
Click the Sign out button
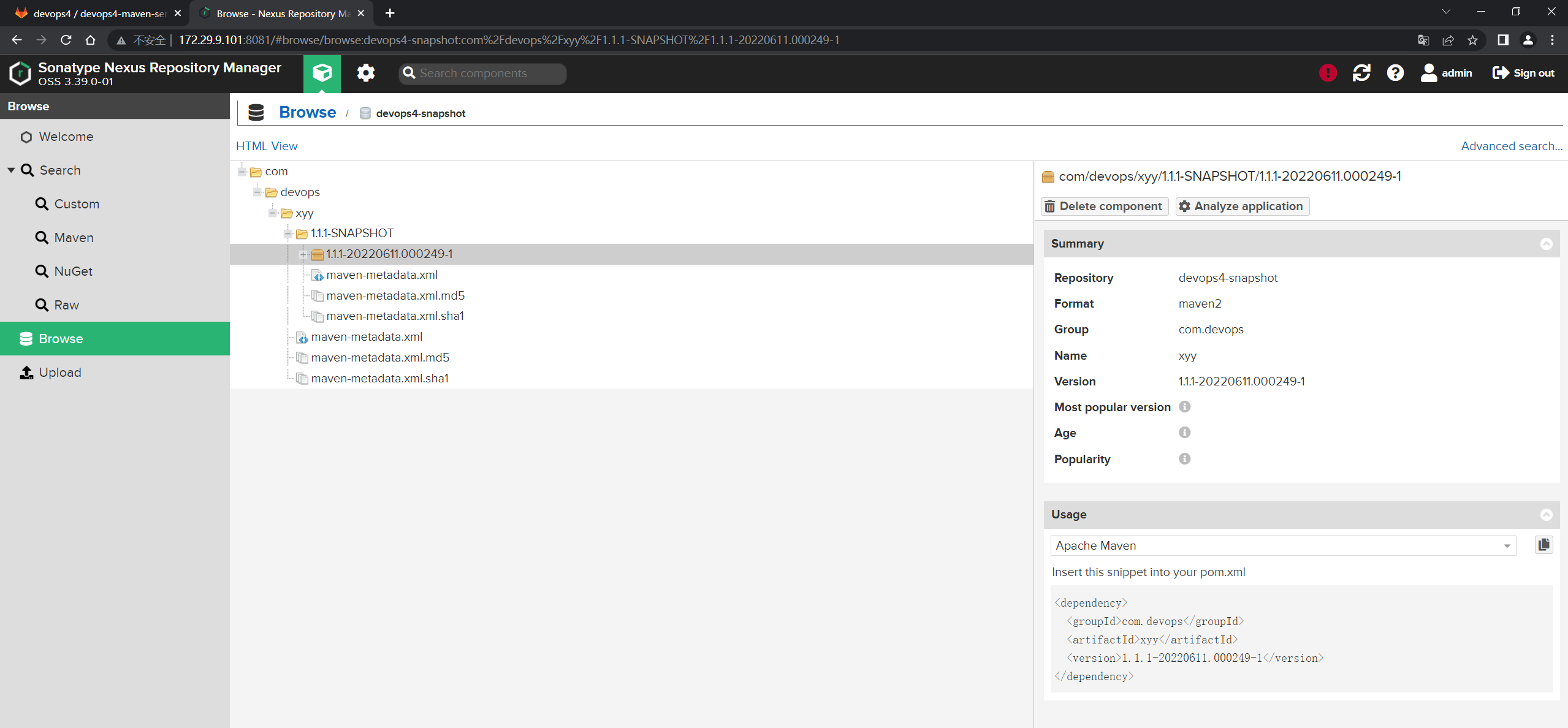[x=1523, y=73]
